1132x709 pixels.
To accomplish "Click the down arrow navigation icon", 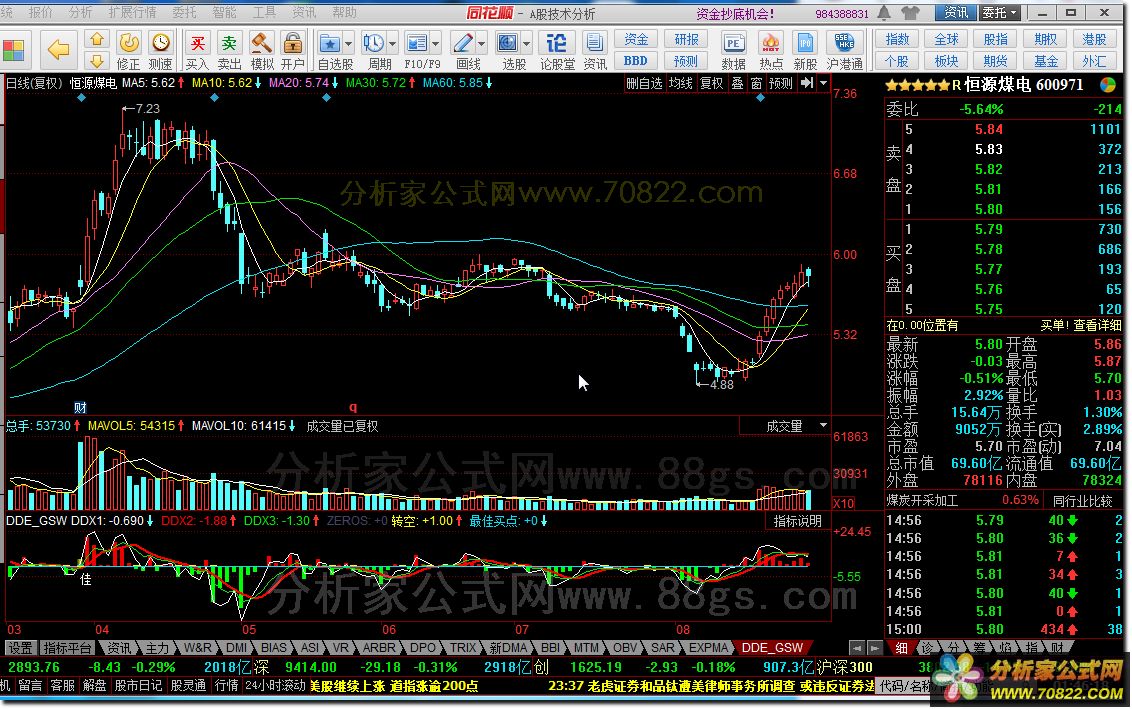I will [97, 61].
